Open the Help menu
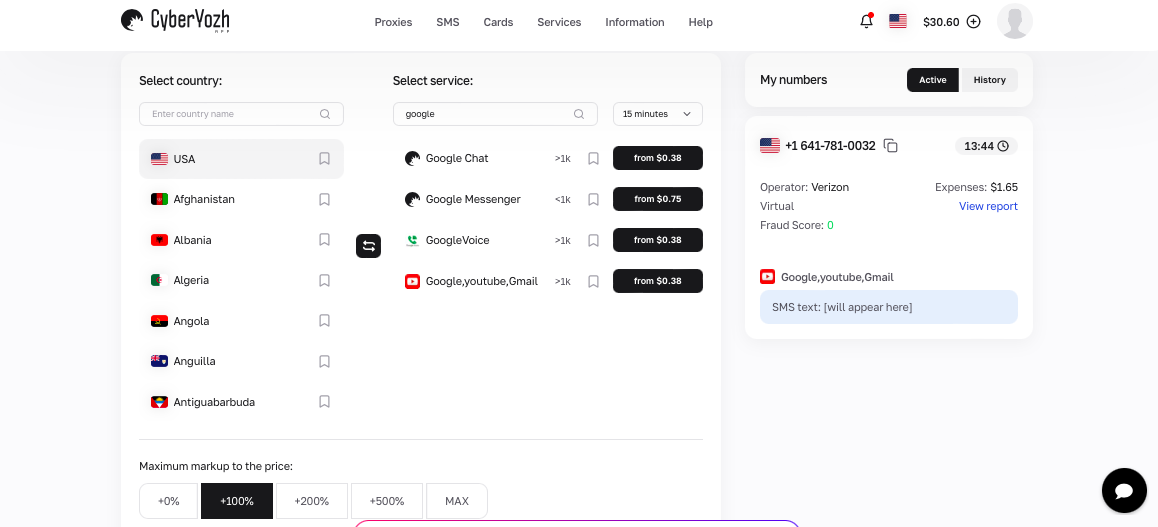This screenshot has width=1158, height=527. point(700,22)
